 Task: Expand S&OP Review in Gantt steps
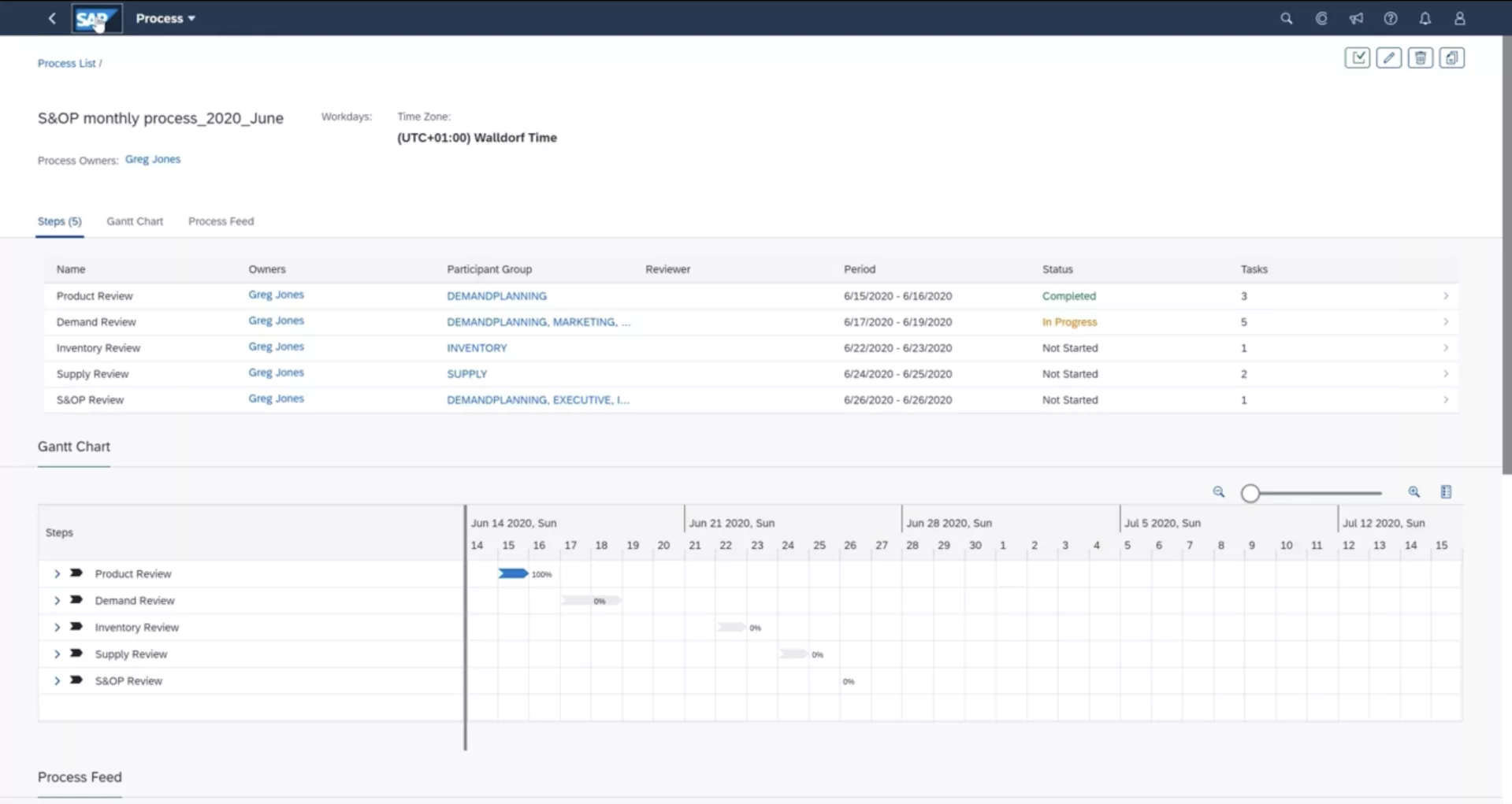click(57, 681)
